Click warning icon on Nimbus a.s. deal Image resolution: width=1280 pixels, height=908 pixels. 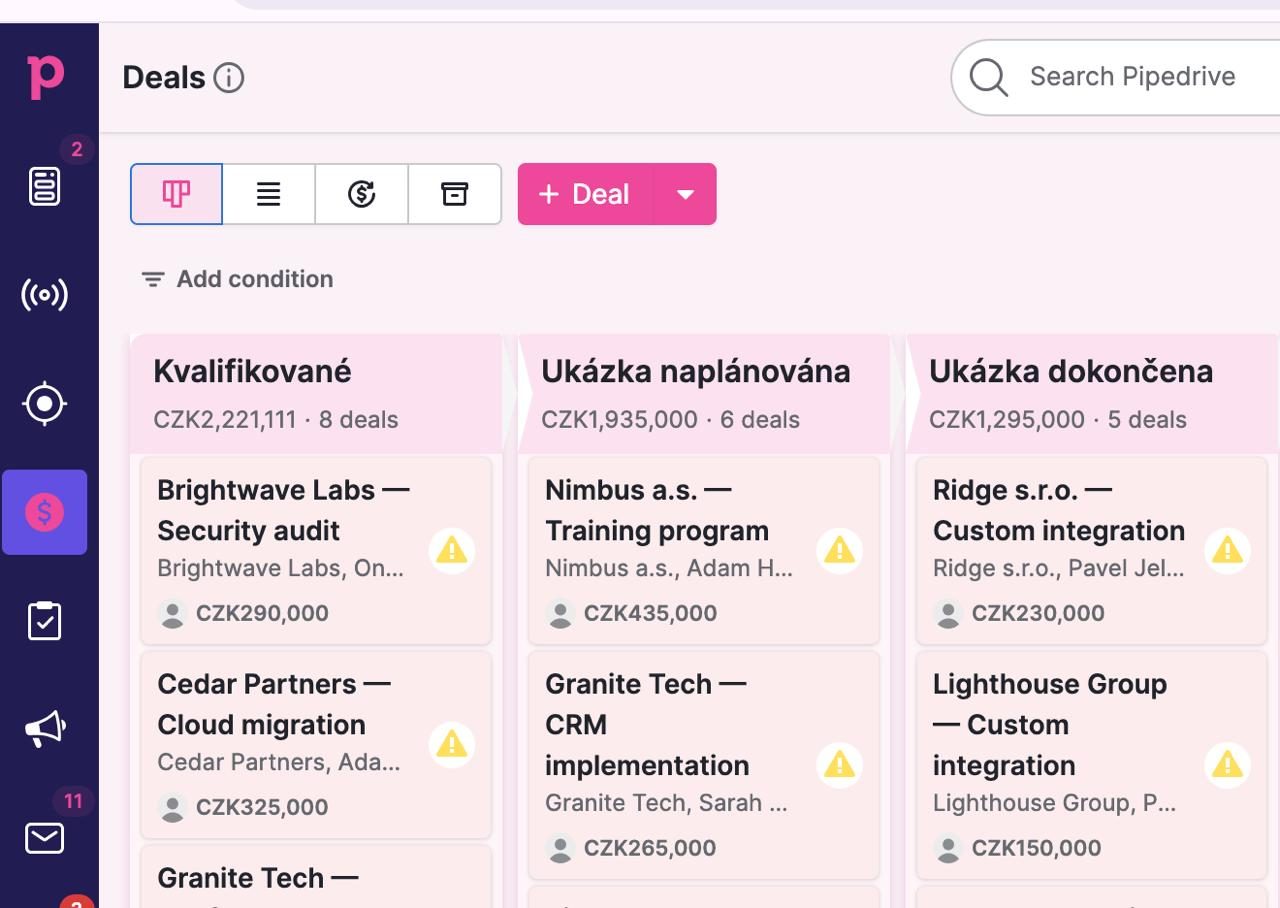click(840, 550)
